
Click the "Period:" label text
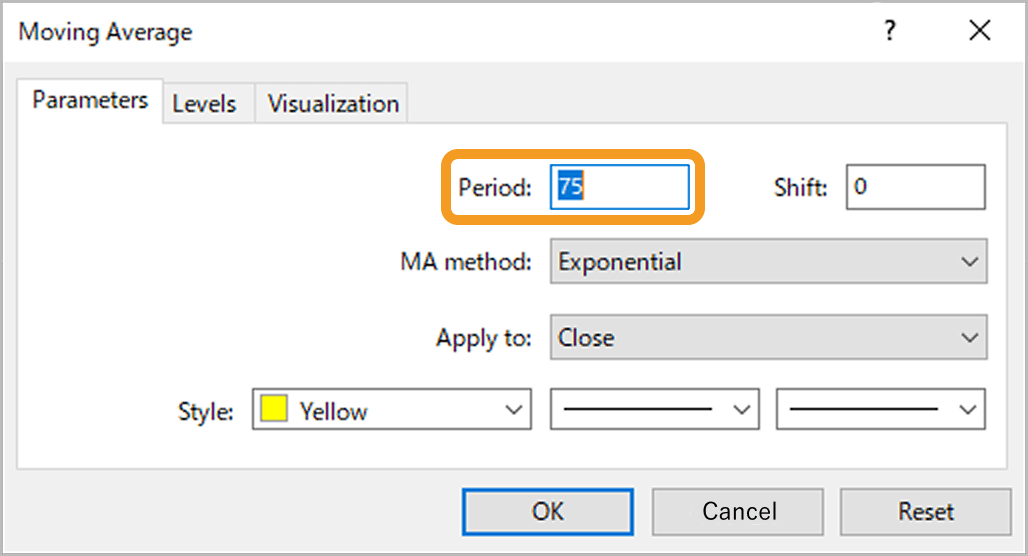coord(495,188)
